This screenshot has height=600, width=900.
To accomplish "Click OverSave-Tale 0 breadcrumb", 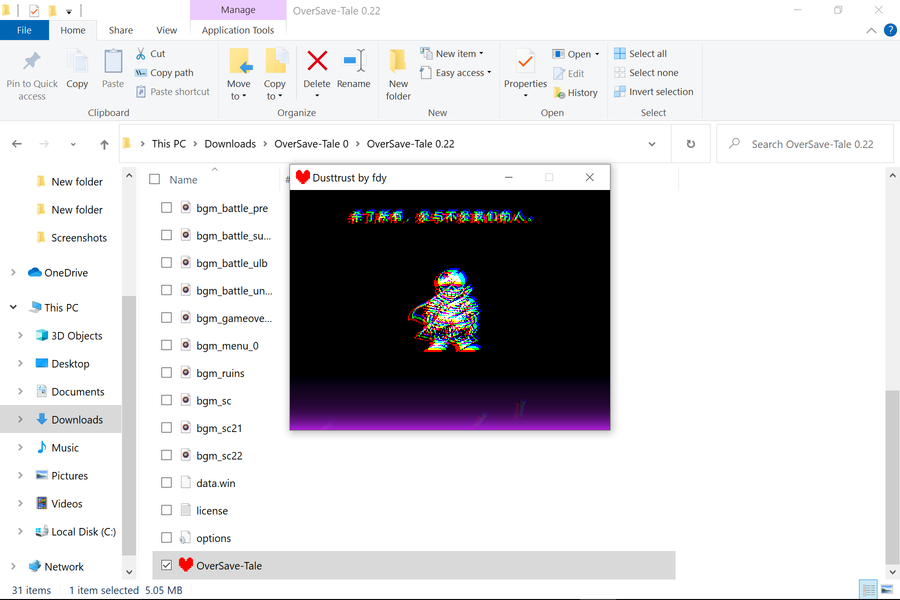I will pyautogui.click(x=311, y=144).
